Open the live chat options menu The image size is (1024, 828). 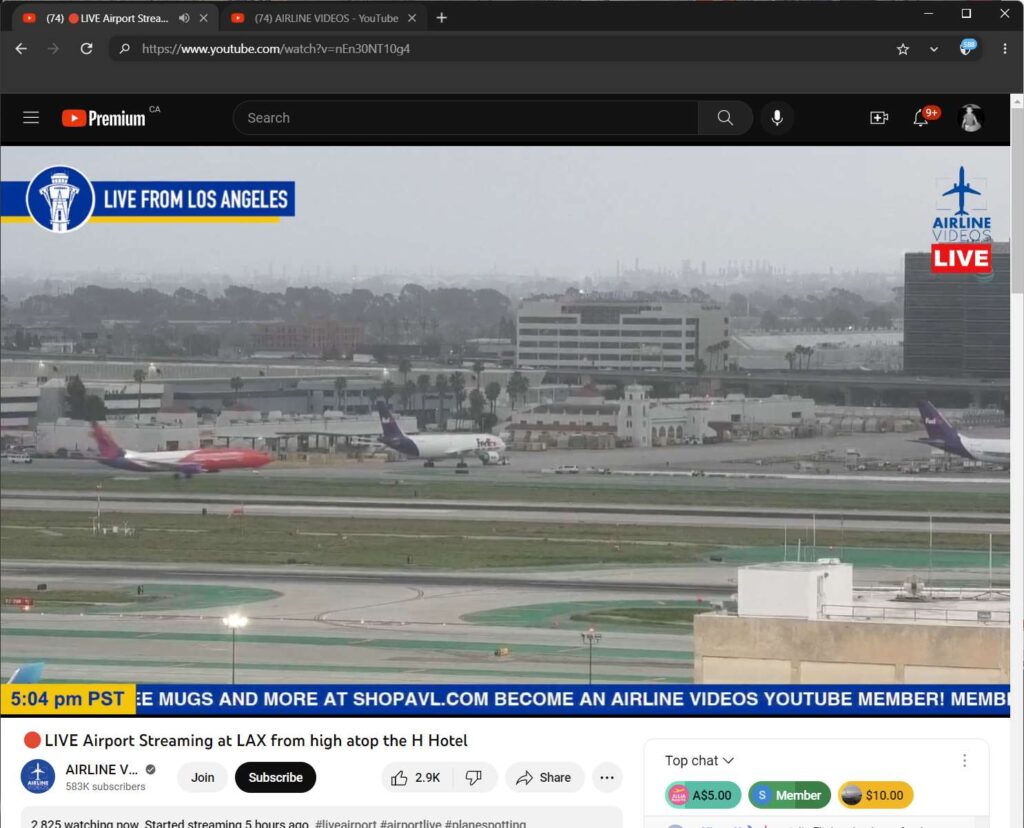(x=964, y=761)
